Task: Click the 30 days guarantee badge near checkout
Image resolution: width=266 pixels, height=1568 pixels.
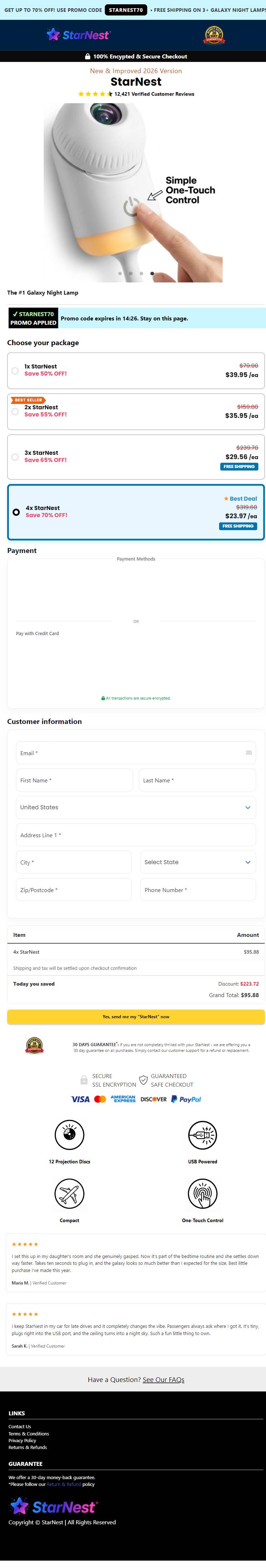Action: pos(34,1046)
